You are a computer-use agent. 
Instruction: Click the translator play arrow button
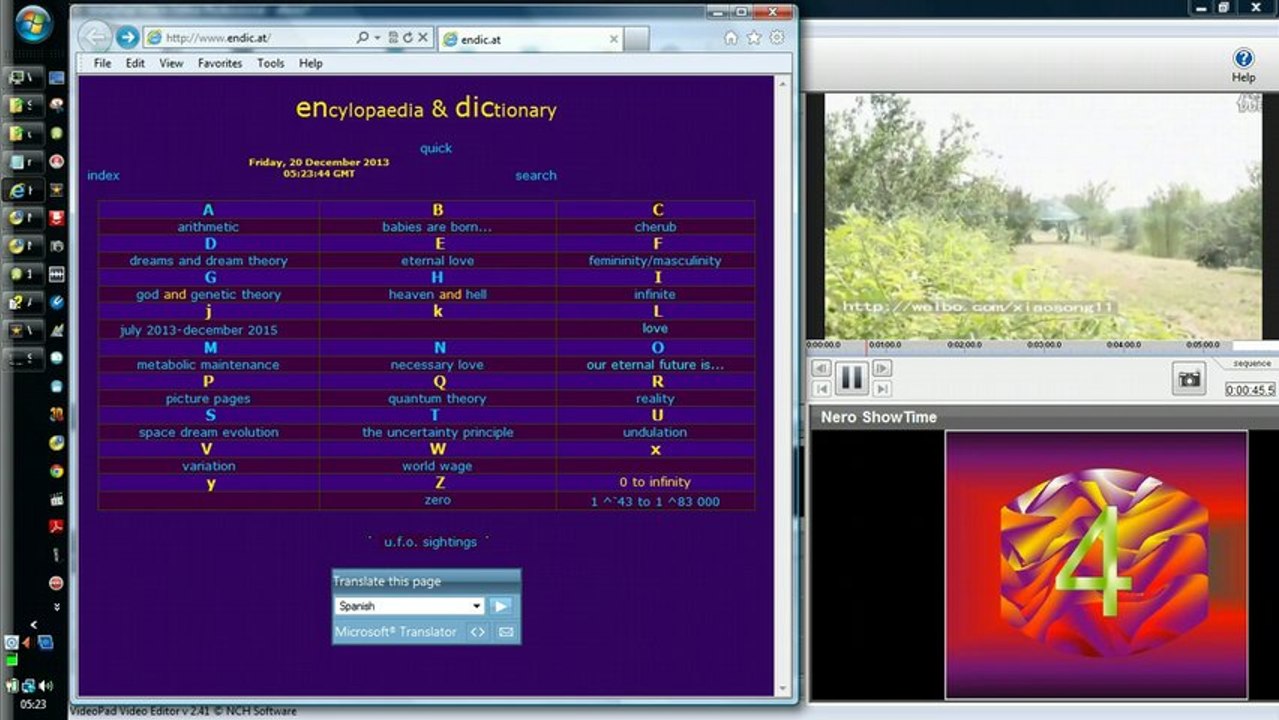click(501, 606)
